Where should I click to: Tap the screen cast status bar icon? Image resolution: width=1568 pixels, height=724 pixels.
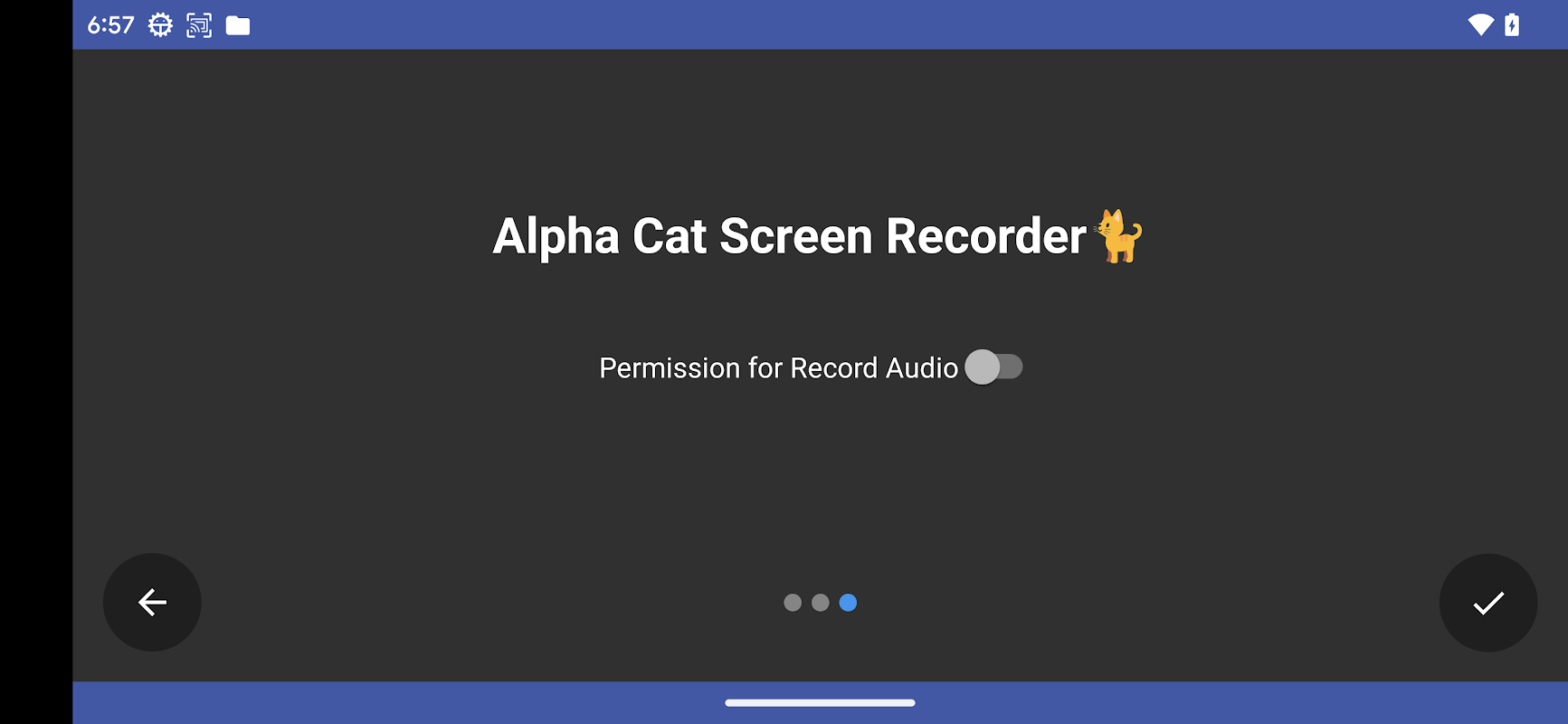pos(199,25)
